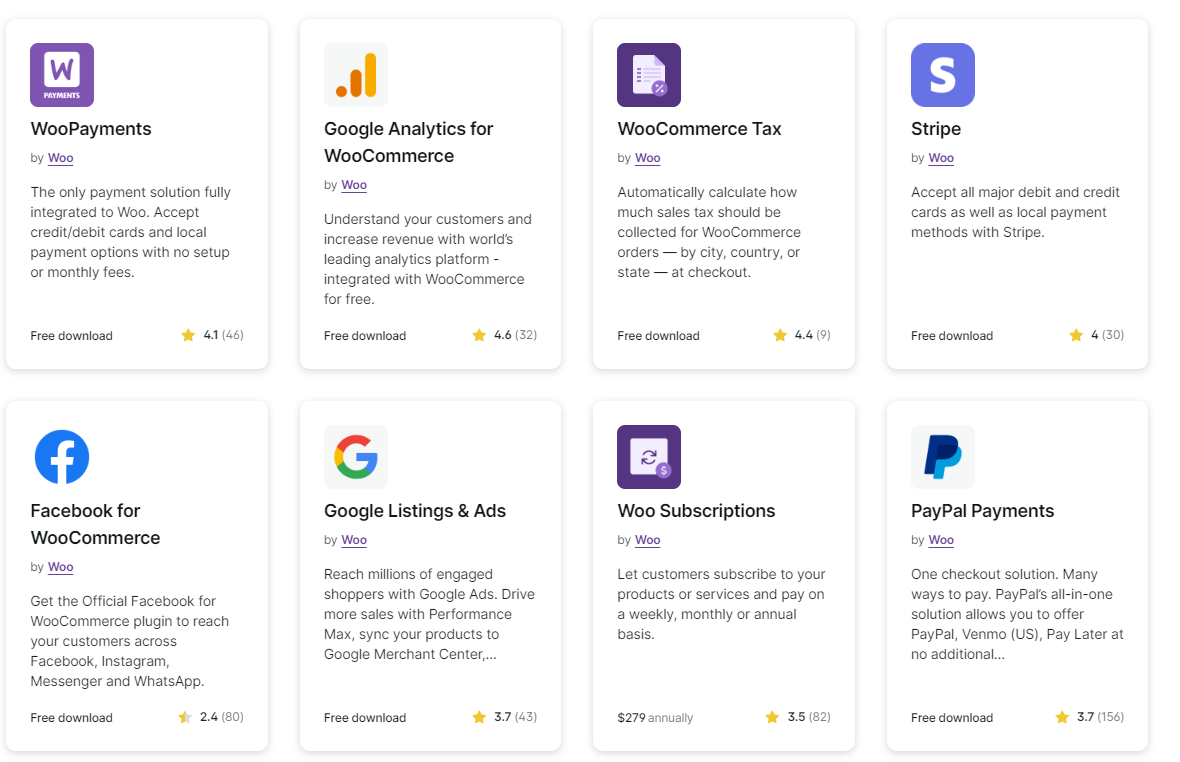Click the WooPayments logo icon
This screenshot has height=762, width=1180.
point(62,74)
